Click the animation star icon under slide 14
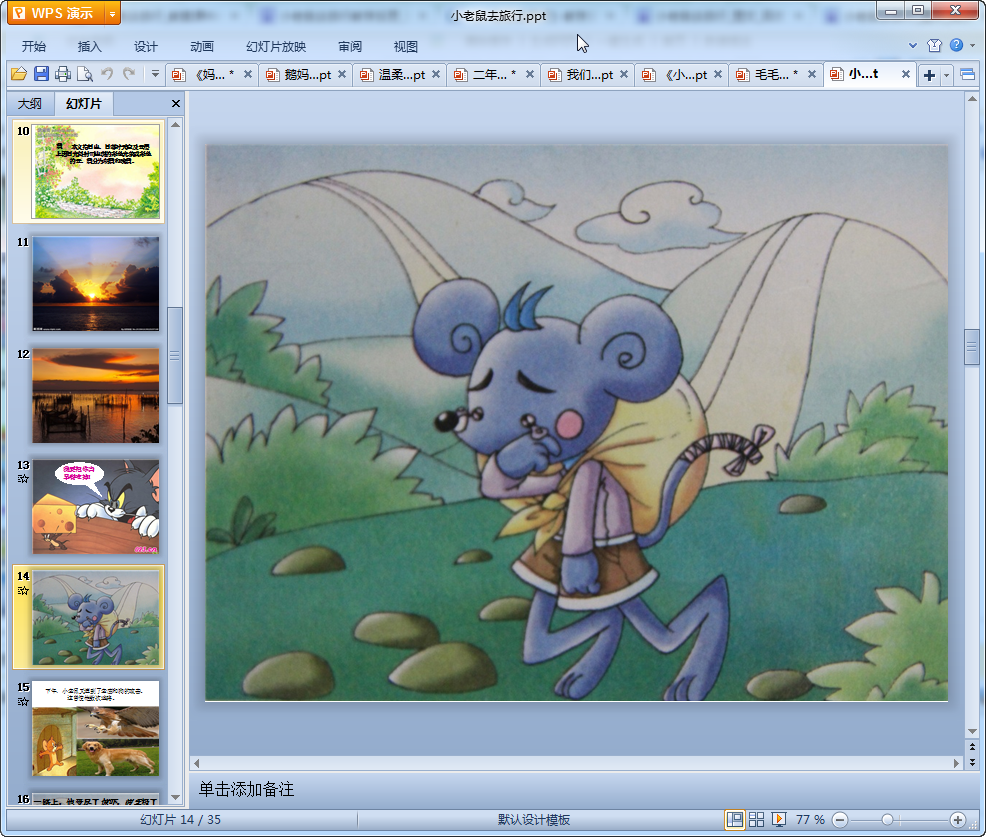Screen dimensions: 986x837 [23, 590]
